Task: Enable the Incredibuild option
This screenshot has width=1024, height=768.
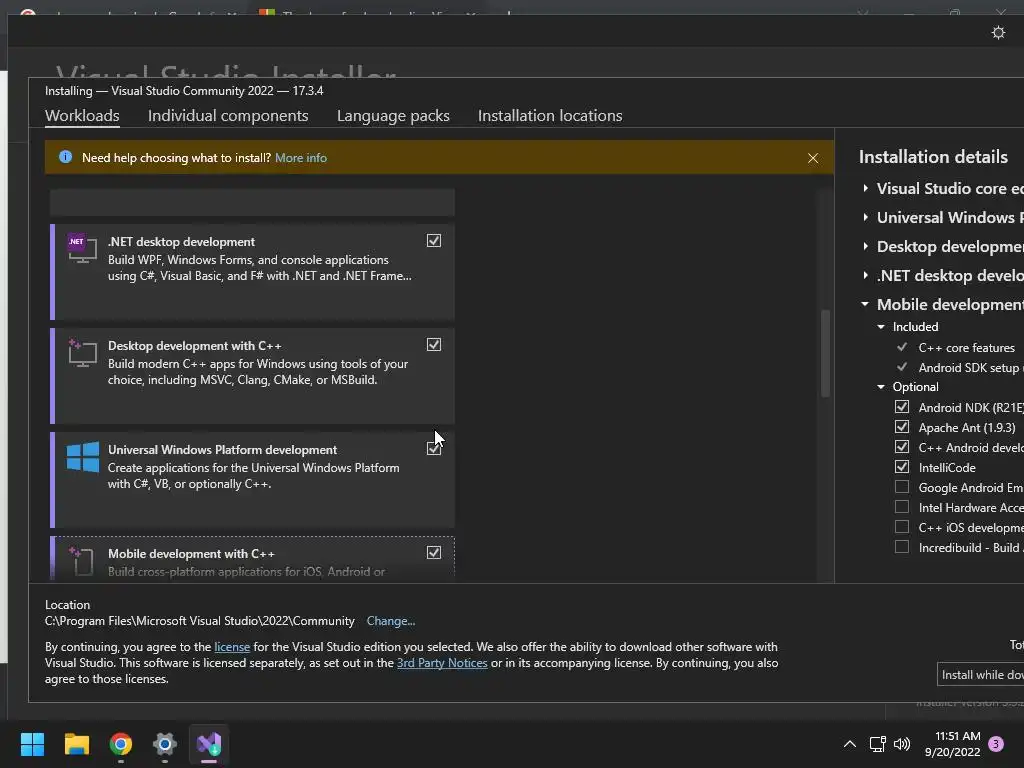Action: [x=902, y=547]
